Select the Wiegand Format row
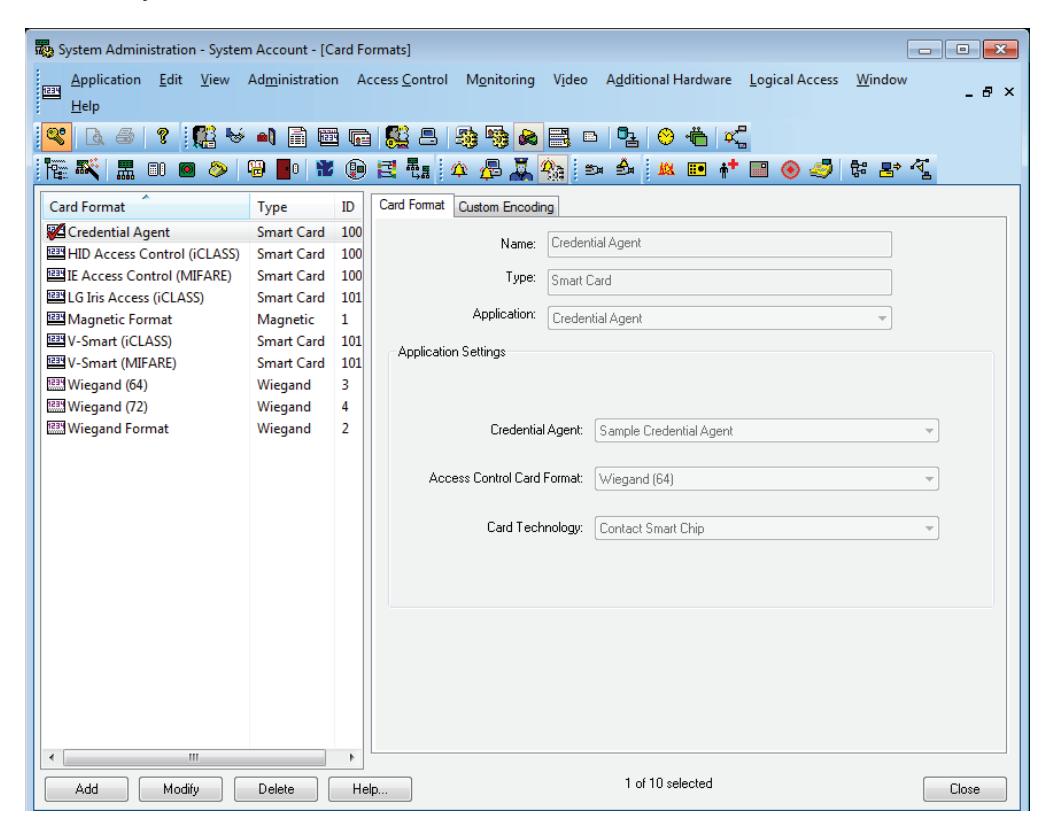1055x834 pixels. pyautogui.click(x=203, y=428)
